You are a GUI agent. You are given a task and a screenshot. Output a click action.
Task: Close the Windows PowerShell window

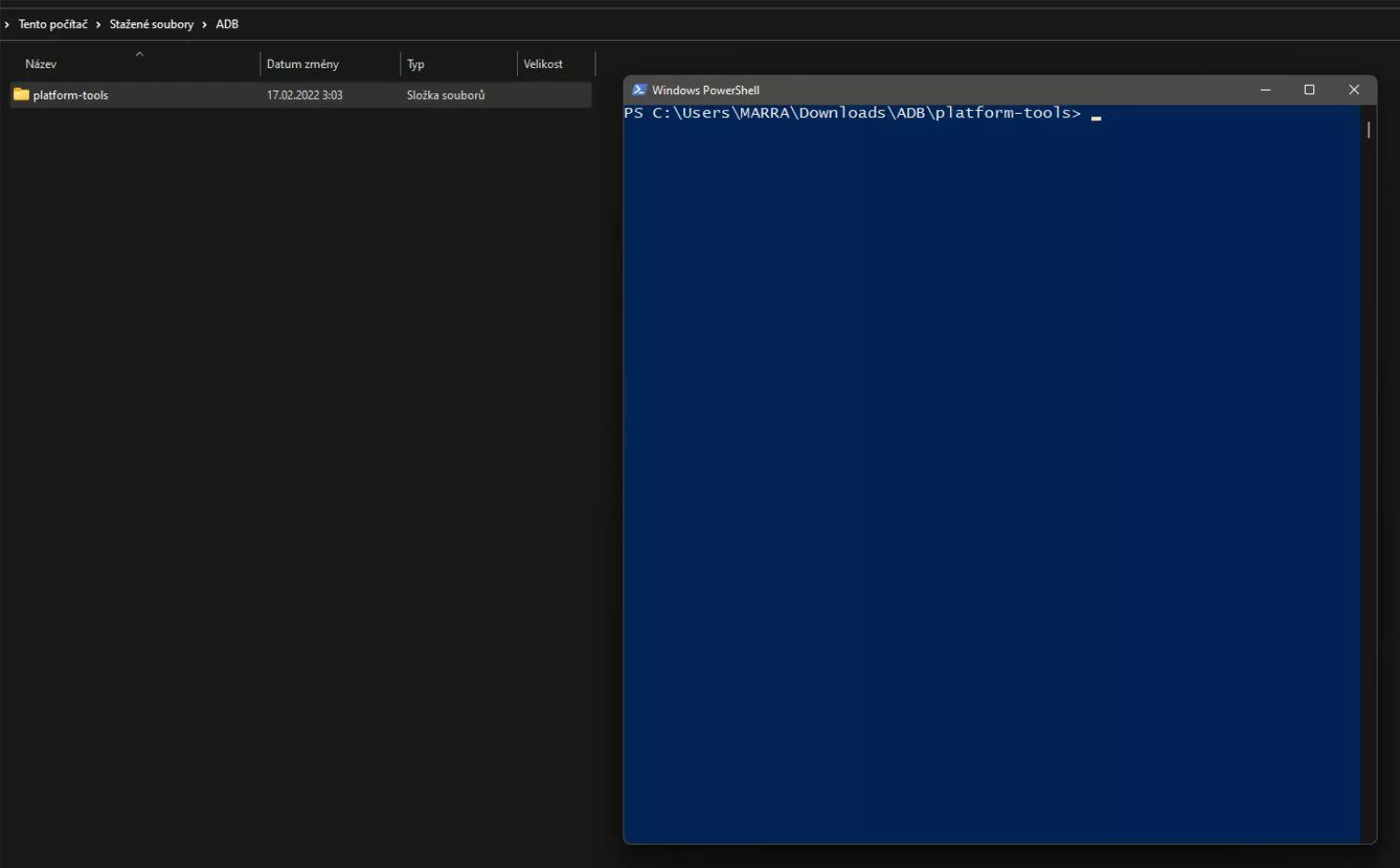point(1354,90)
